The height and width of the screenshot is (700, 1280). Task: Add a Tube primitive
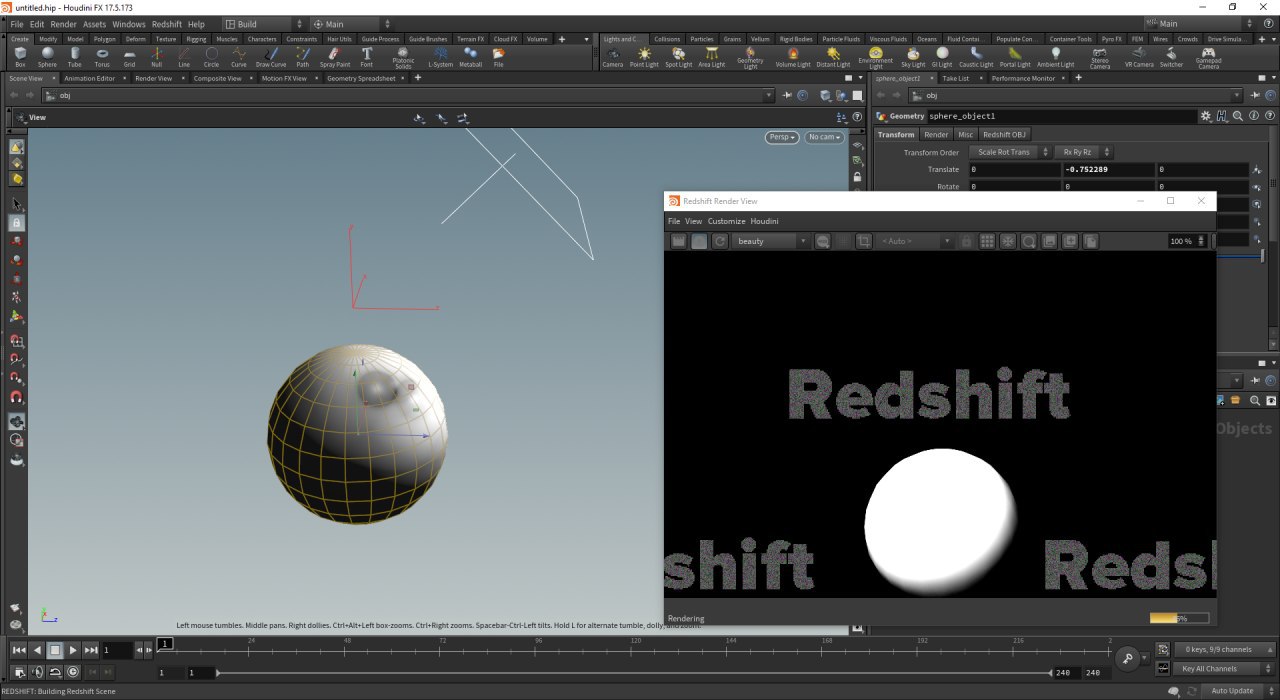click(x=75, y=56)
